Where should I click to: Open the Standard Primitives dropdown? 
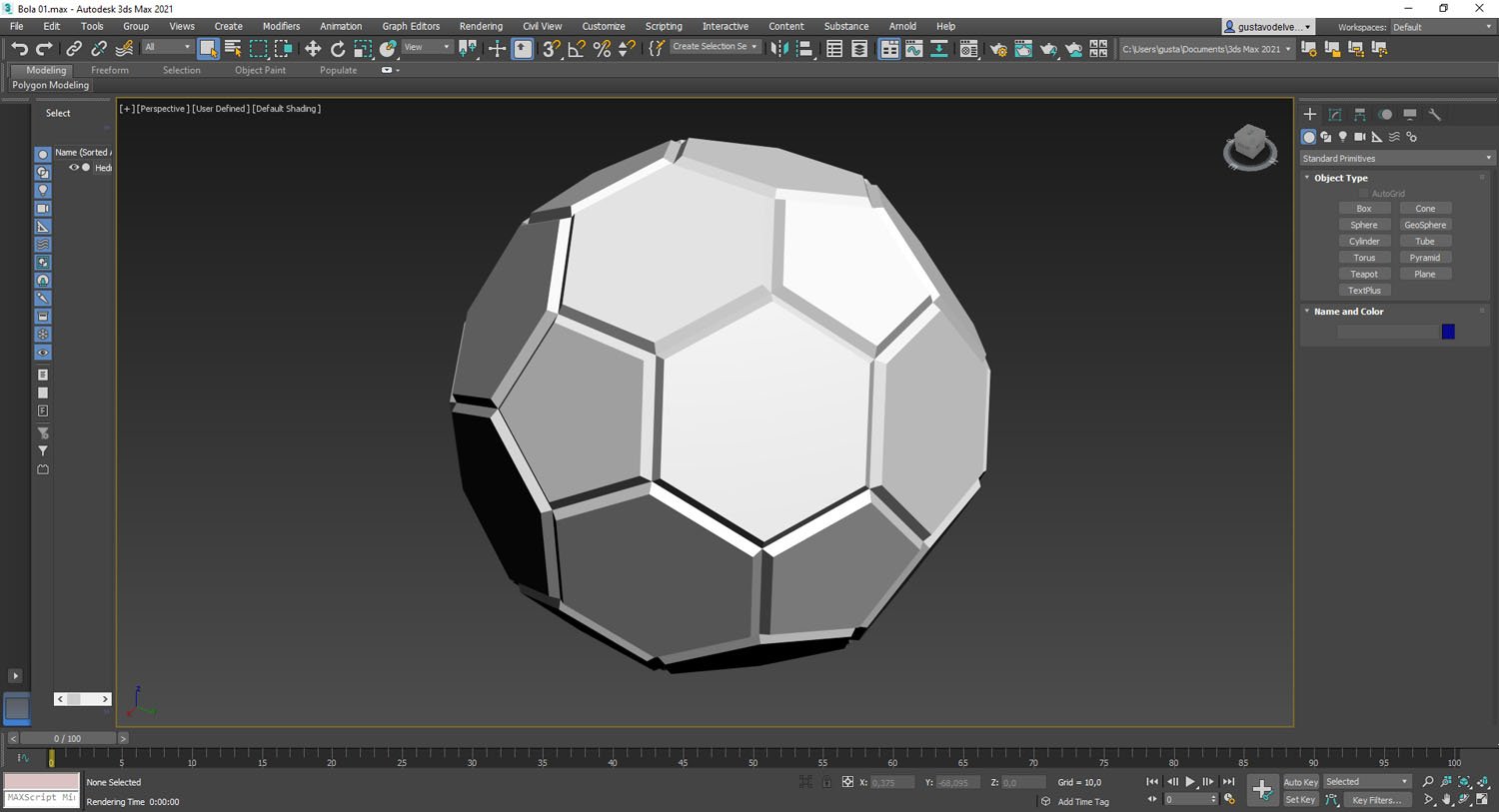click(x=1396, y=158)
